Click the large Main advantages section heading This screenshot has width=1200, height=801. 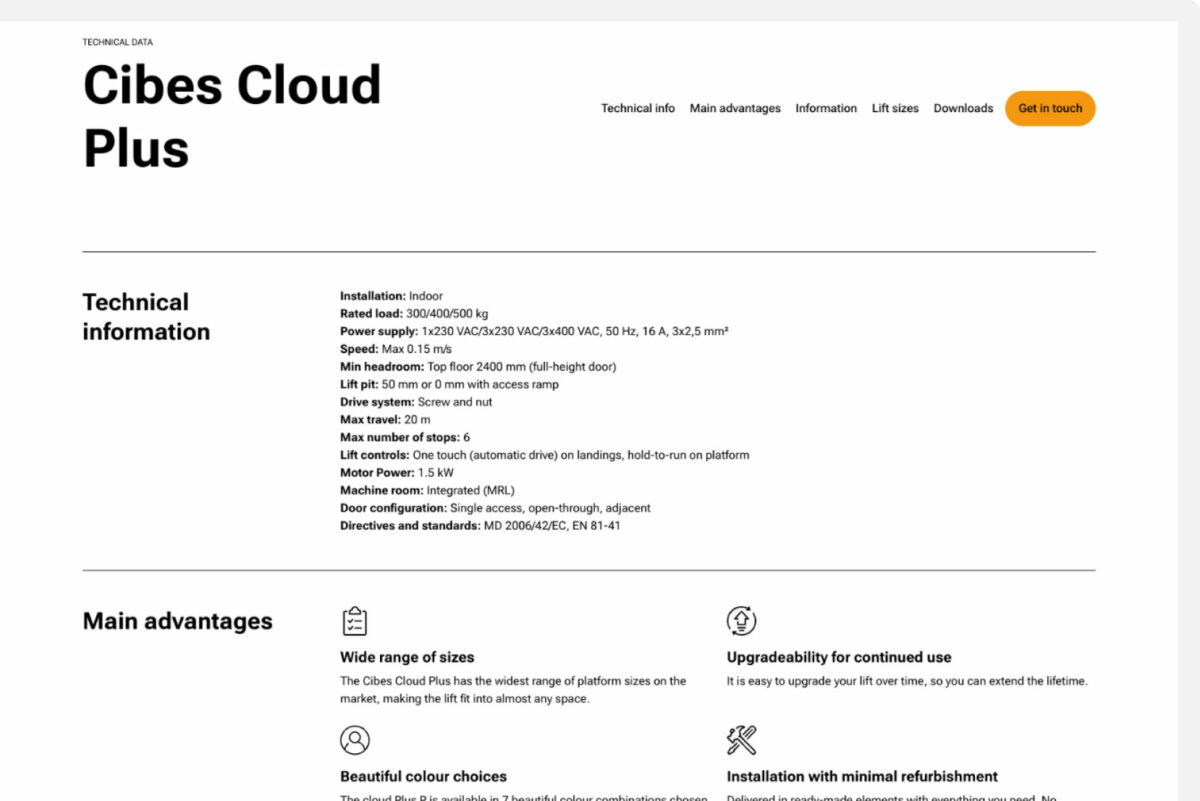[177, 621]
